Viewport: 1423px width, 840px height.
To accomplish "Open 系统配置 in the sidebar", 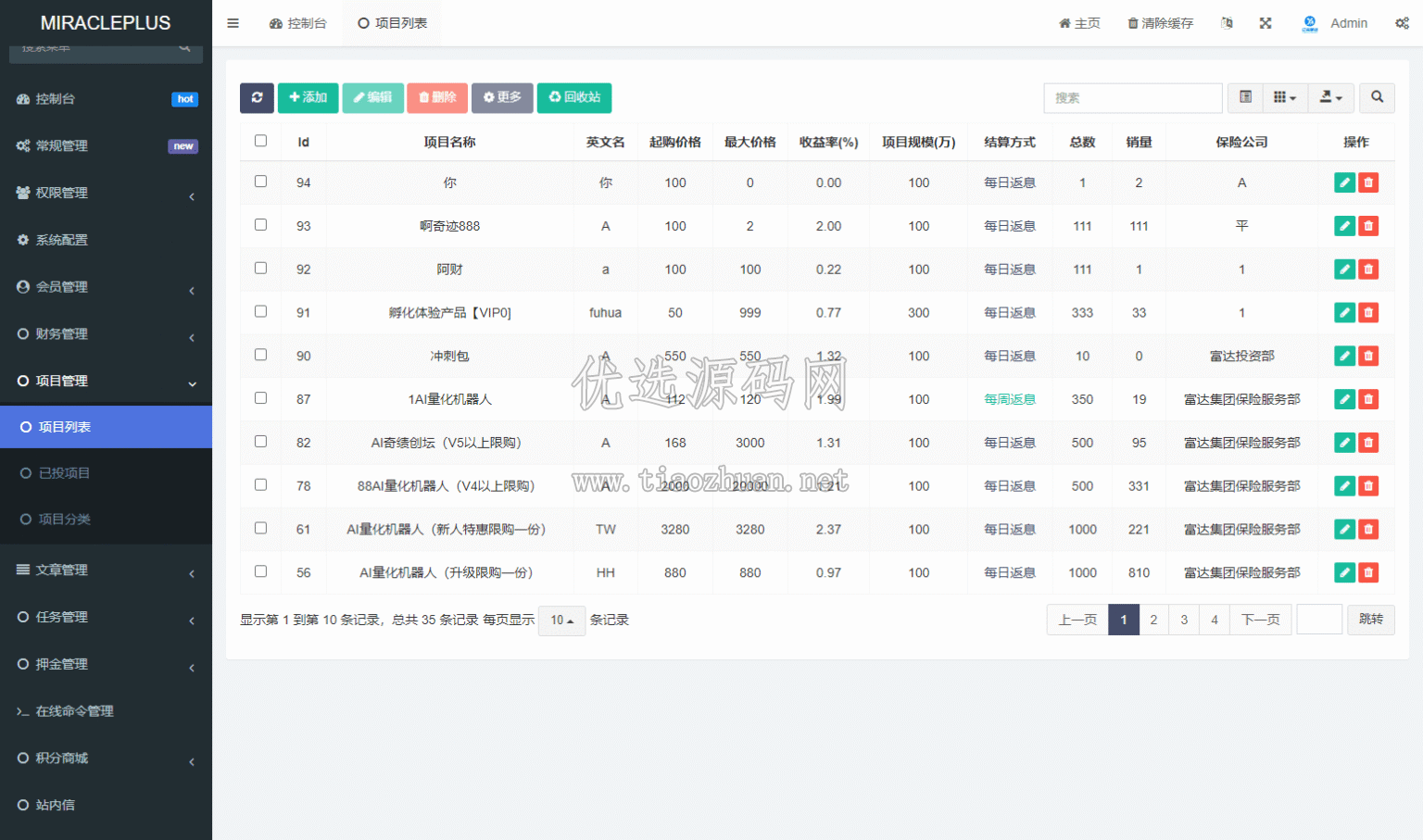I will click(106, 240).
